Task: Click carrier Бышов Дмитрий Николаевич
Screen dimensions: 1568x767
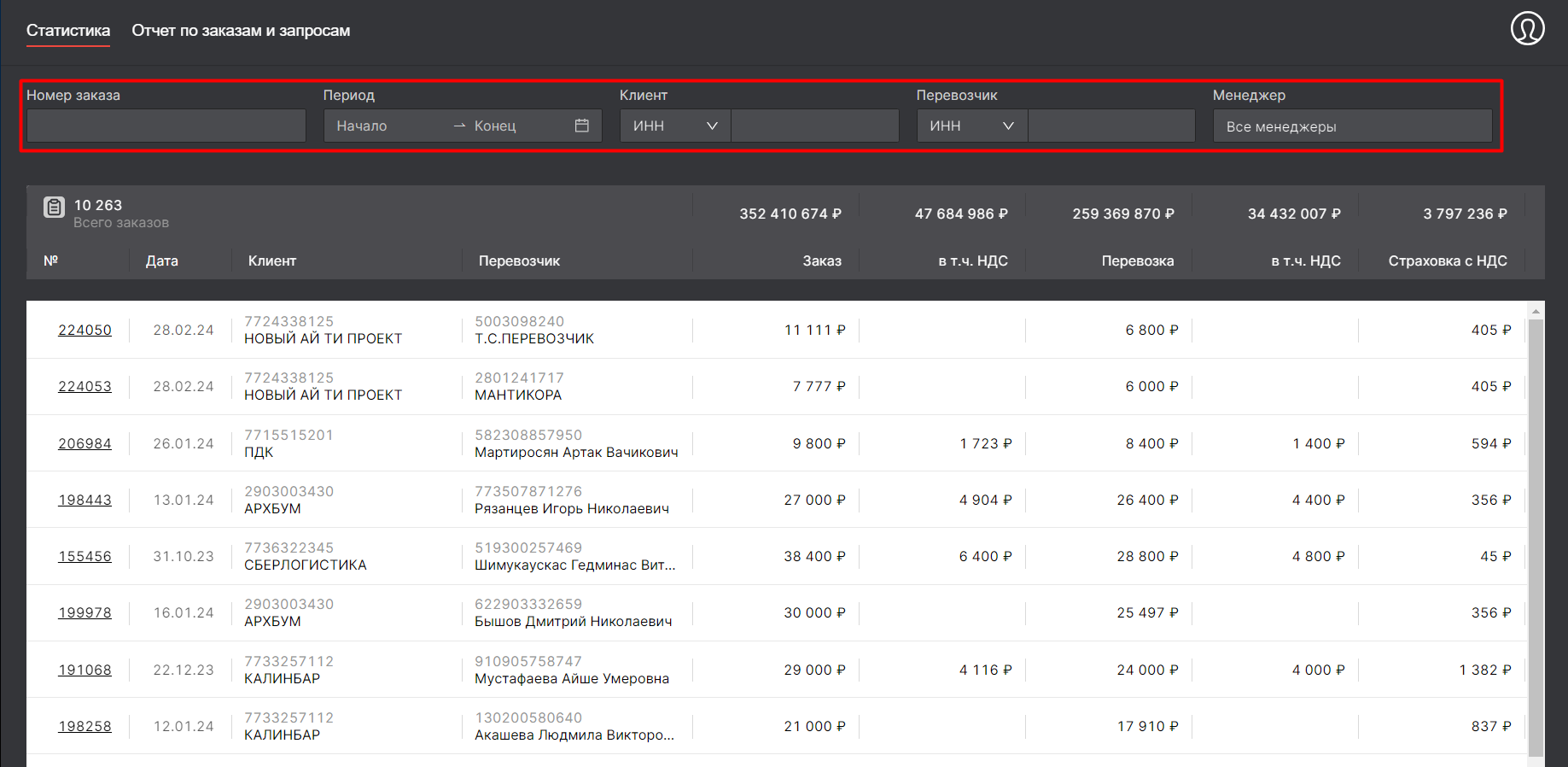Action: coord(574,621)
